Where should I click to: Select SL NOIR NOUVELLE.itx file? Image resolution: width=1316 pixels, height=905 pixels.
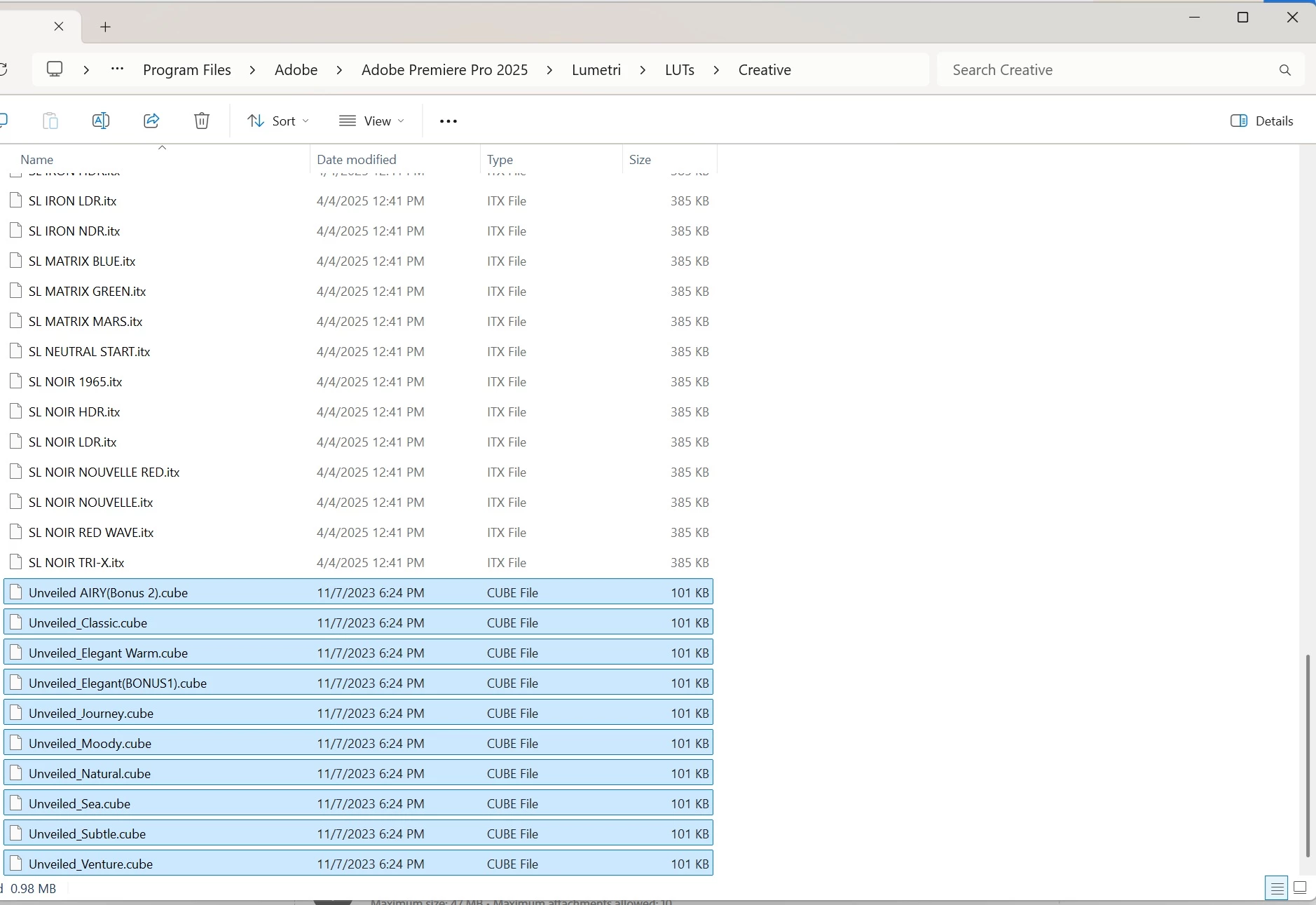click(358, 502)
